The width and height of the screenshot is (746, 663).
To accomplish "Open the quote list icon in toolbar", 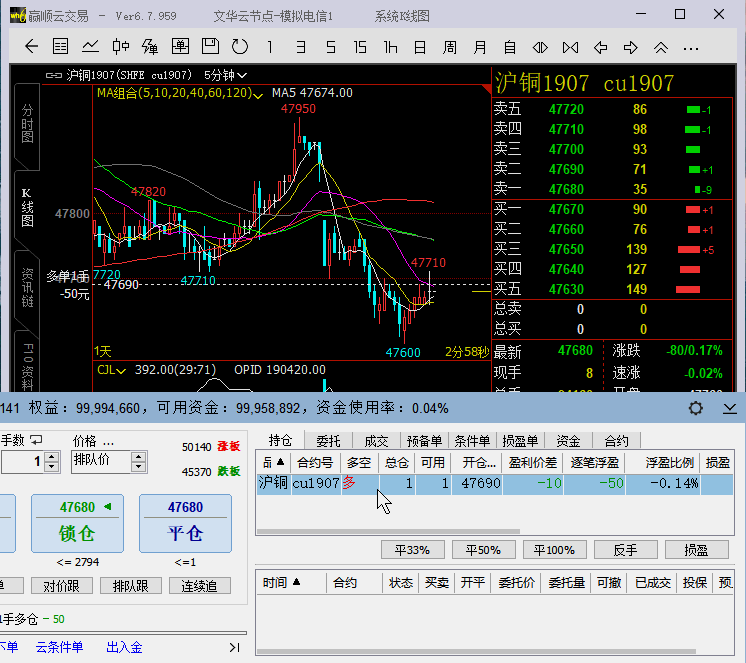I will point(60,47).
